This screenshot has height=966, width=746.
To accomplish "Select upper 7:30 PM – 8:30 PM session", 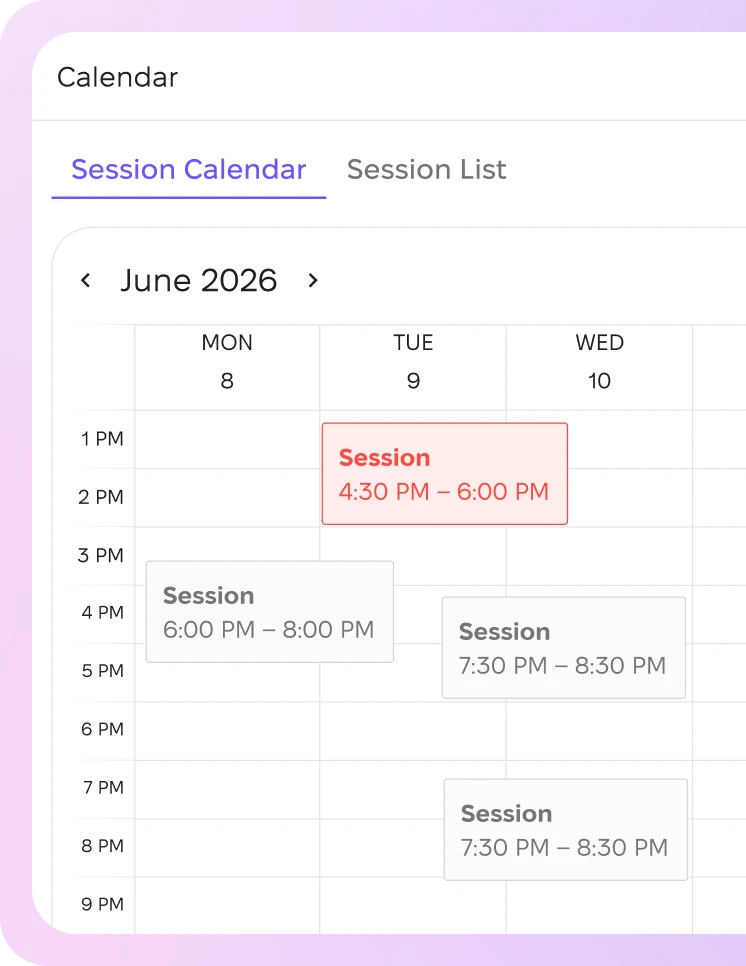I will (x=564, y=647).
